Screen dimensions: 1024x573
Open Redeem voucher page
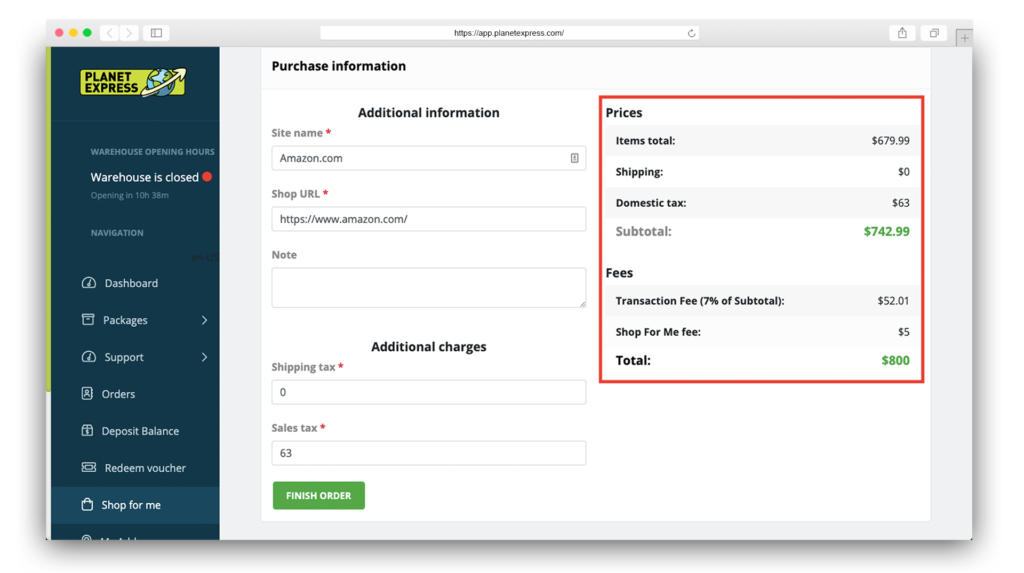click(x=145, y=468)
